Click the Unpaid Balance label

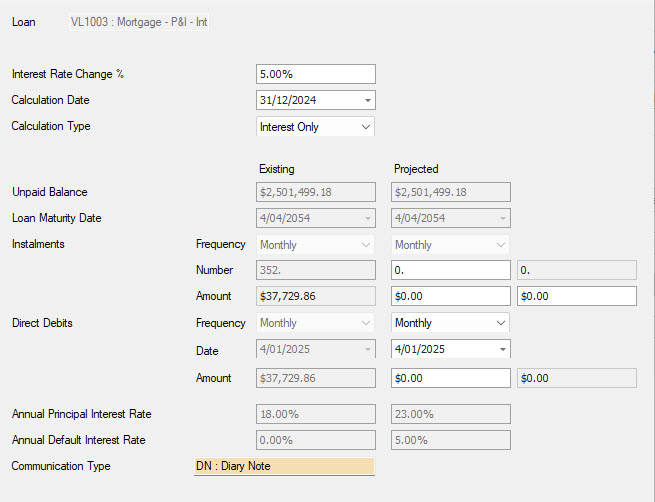[x=50, y=192]
